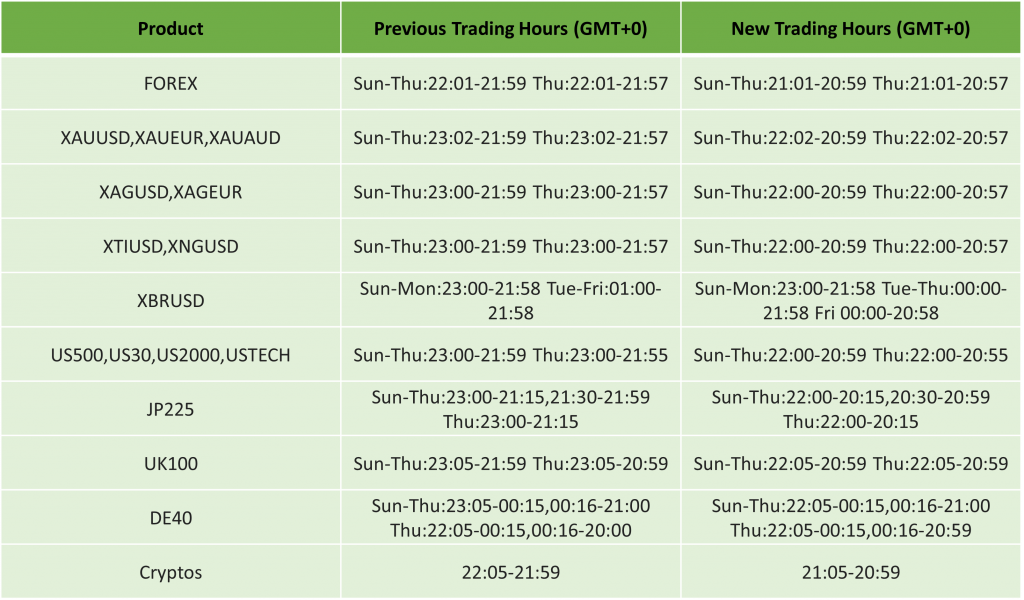Select the XAGUSD,XAGEUR product cell
The height and width of the screenshot is (600, 1024).
tap(170, 192)
